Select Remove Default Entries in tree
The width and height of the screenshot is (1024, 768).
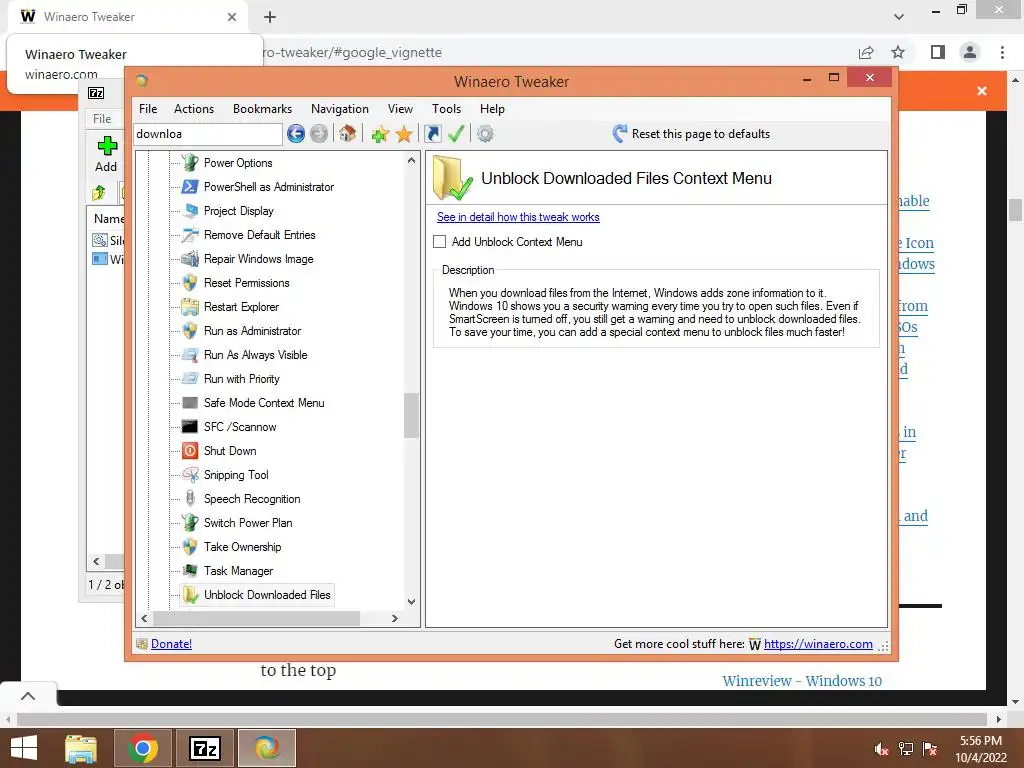click(259, 235)
